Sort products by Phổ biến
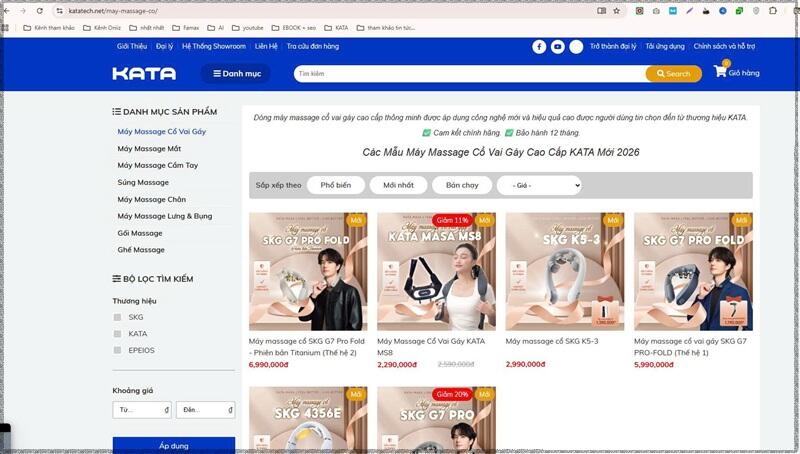The image size is (800, 454). [x=336, y=185]
